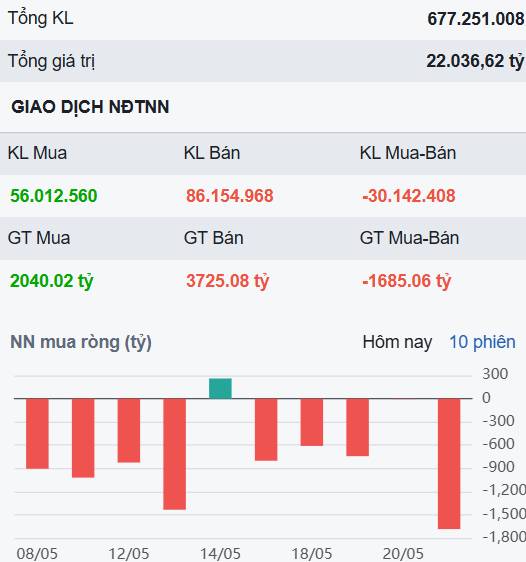Click the GT Bán value 3725.08 tỷ
Screen dimensions: 526x562
(228, 281)
